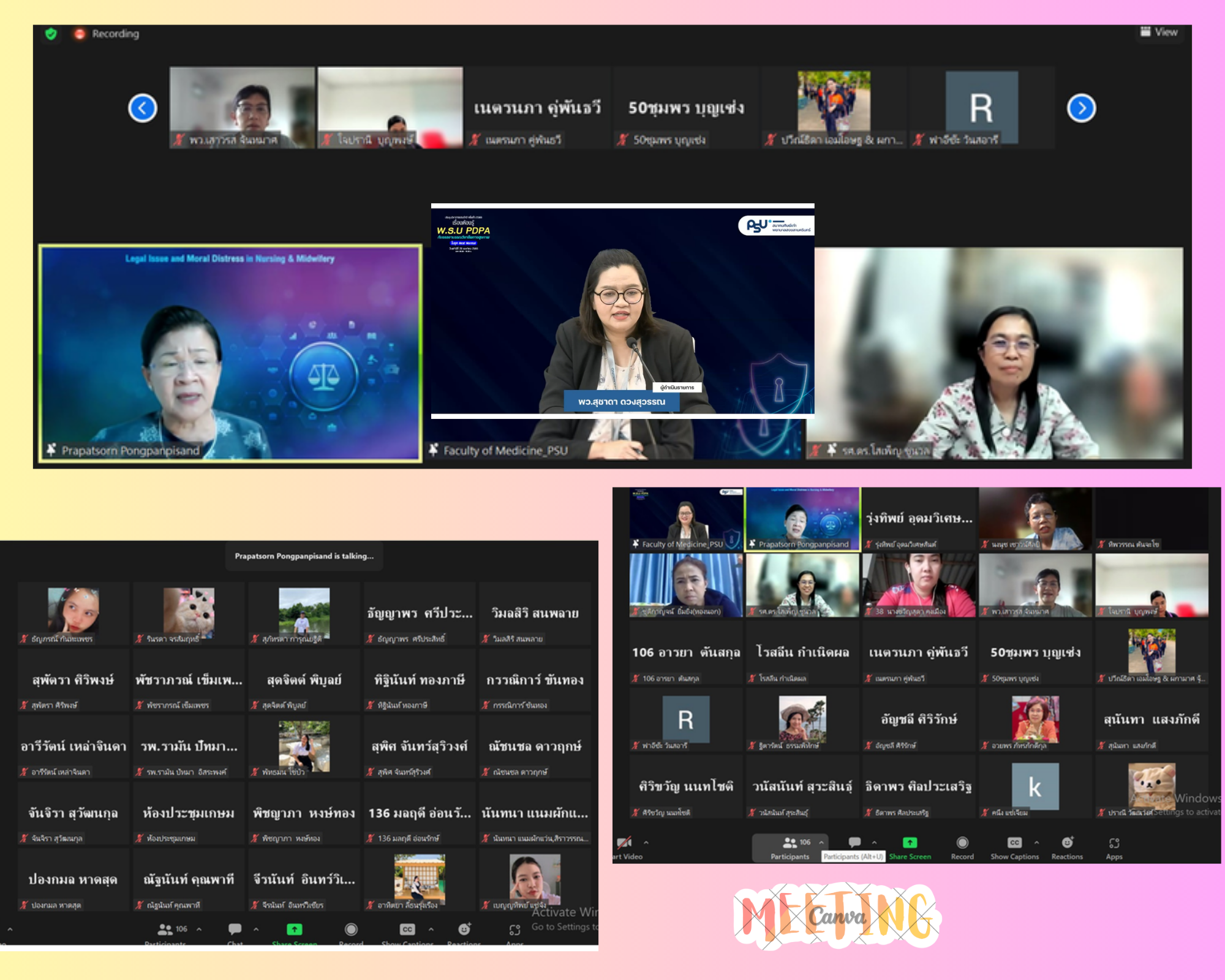Click Share Screen in window with Alt+U tooltip

click(910, 848)
